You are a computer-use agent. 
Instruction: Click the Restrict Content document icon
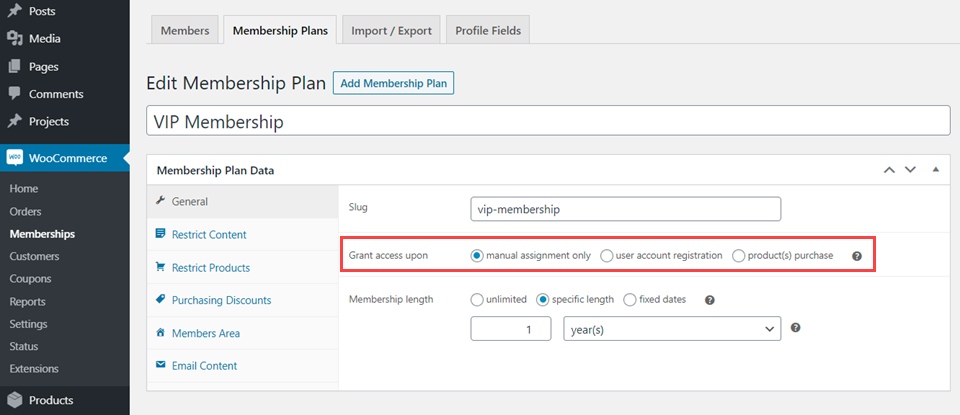[x=161, y=234]
